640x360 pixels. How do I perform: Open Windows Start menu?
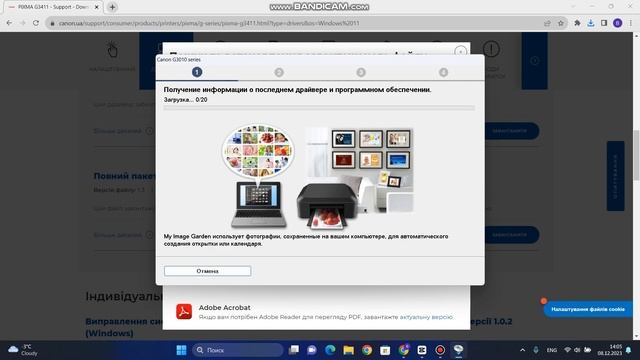tap(181, 350)
